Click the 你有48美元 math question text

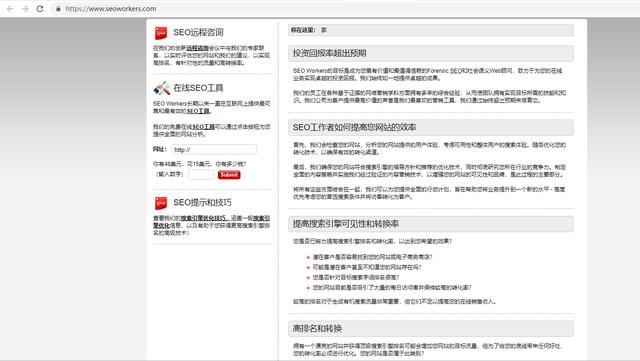(200, 164)
